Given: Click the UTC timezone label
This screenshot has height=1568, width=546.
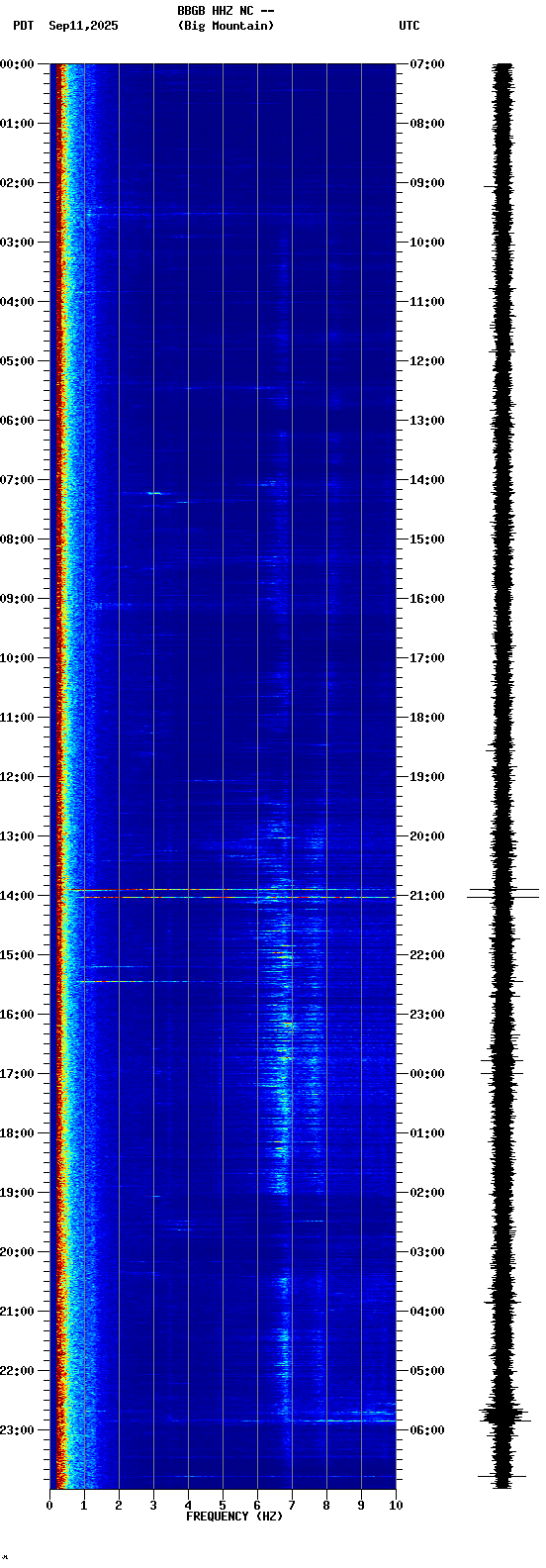Looking at the screenshot, I should coord(409,26).
